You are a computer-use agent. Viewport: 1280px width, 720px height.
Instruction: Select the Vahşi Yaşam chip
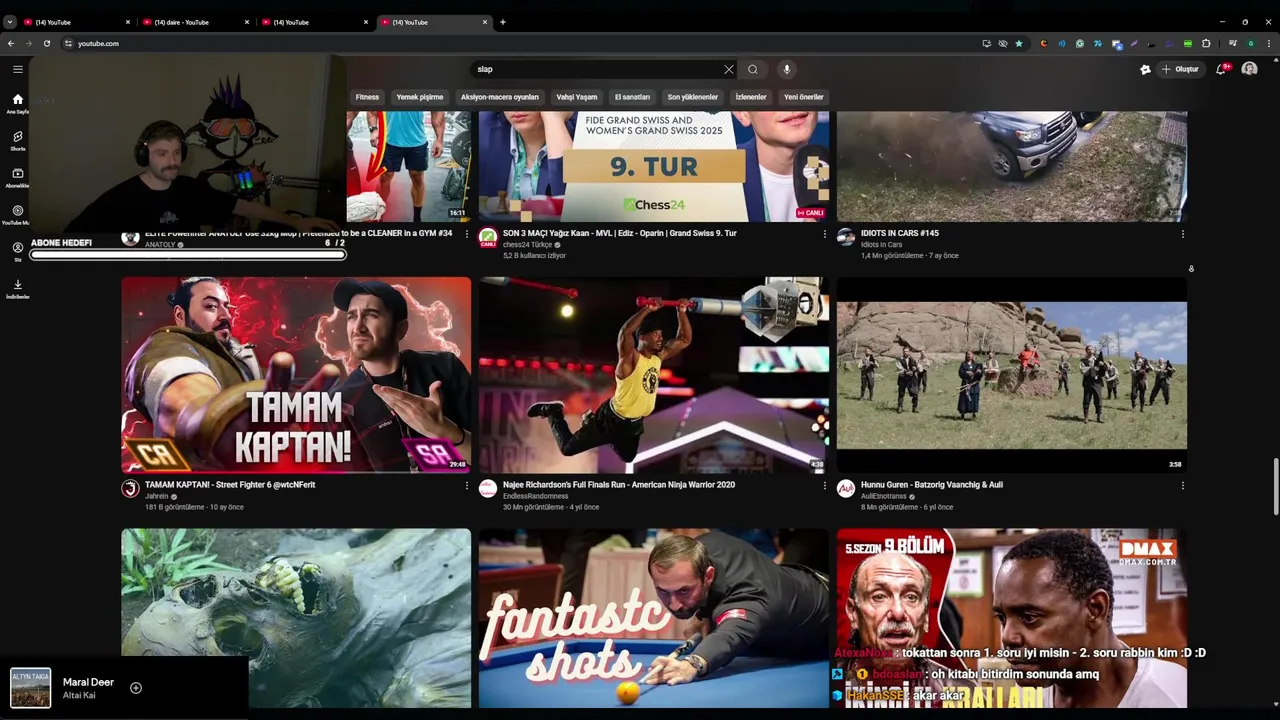[x=577, y=97]
